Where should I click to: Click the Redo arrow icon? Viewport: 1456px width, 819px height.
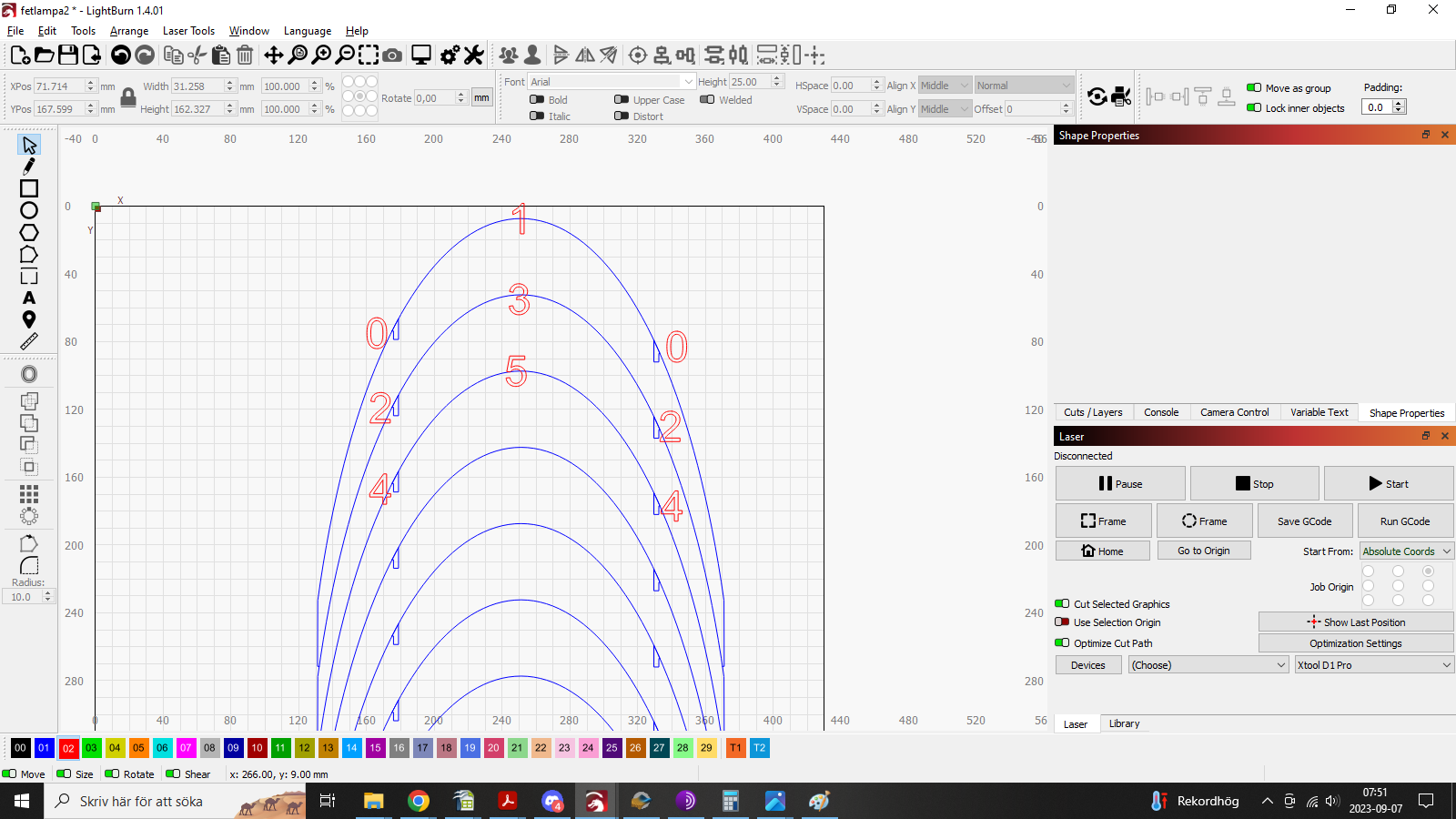145,56
